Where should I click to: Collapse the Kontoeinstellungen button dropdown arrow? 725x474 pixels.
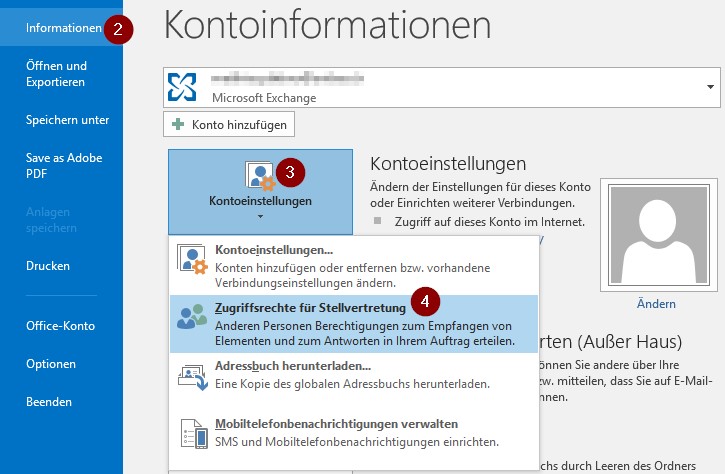pyautogui.click(x=260, y=215)
